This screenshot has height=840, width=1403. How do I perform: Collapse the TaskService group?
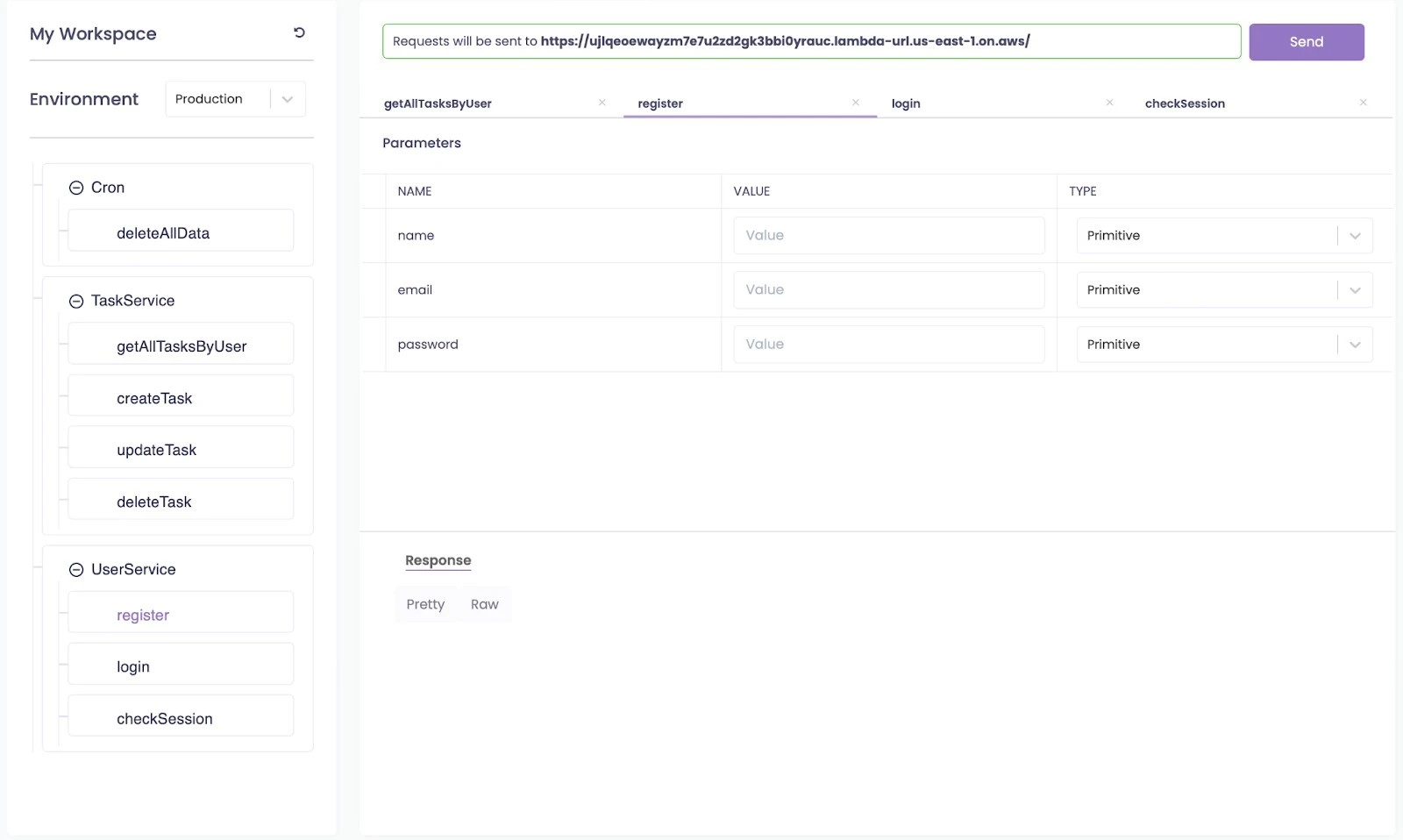click(x=76, y=301)
